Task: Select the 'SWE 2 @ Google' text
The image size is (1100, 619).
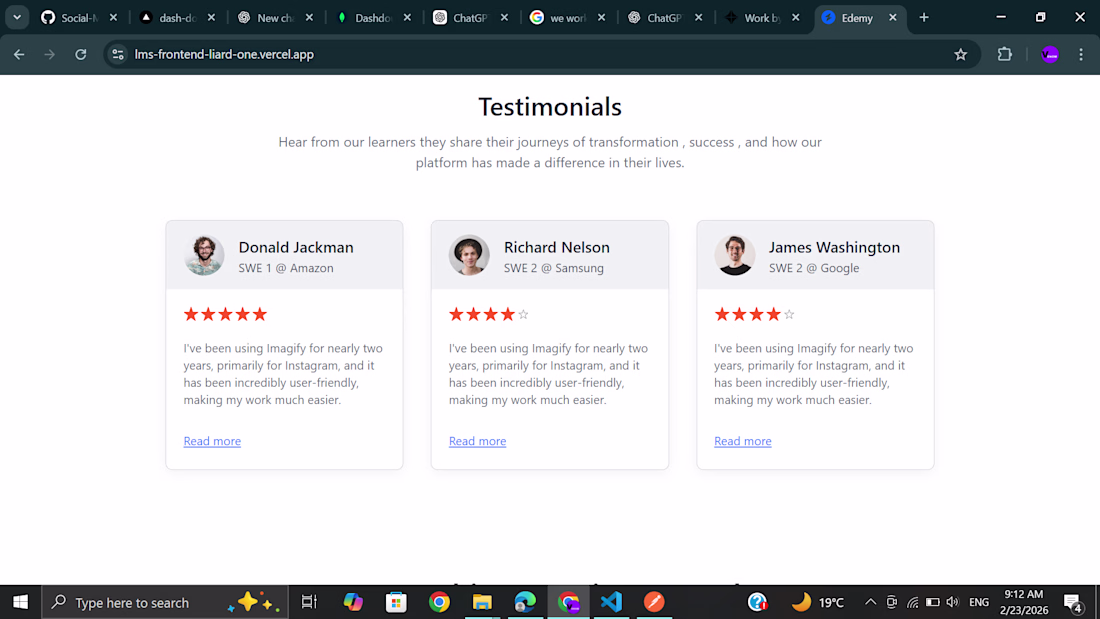Action: pos(814,268)
